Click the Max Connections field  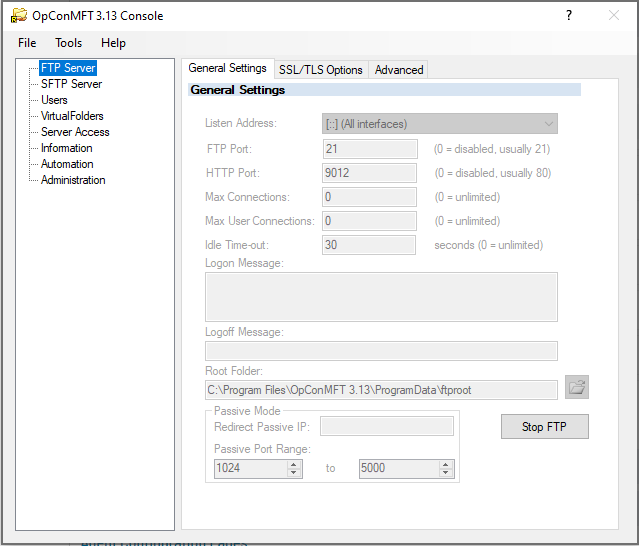(x=369, y=197)
